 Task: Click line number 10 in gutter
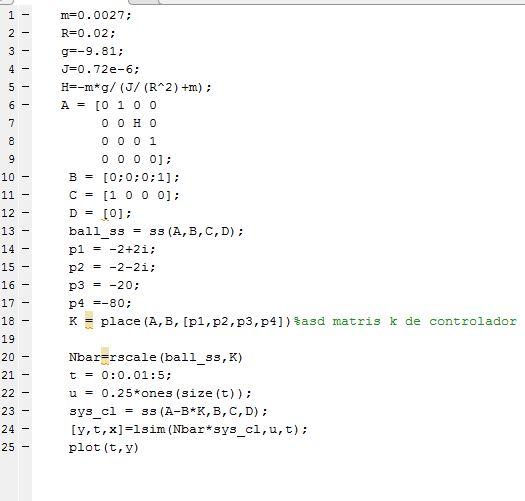[8, 177]
